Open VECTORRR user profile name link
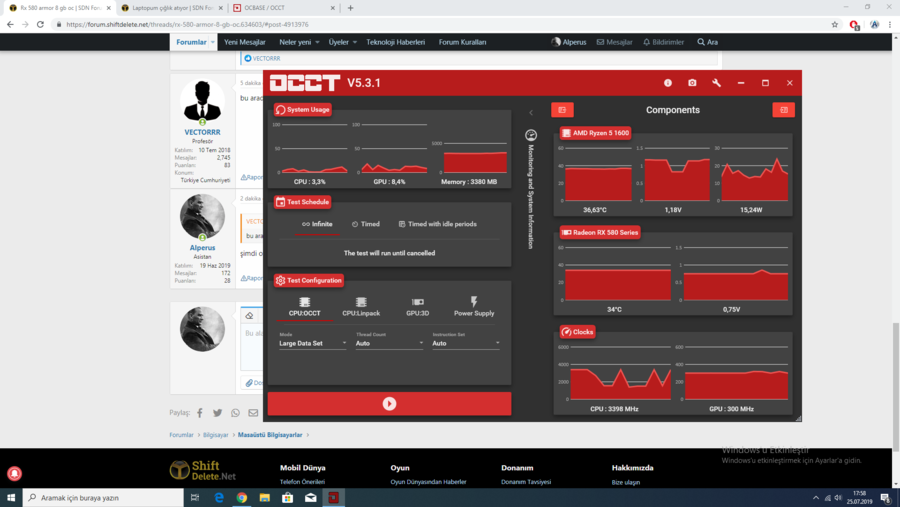The image size is (900, 507). 202,132
